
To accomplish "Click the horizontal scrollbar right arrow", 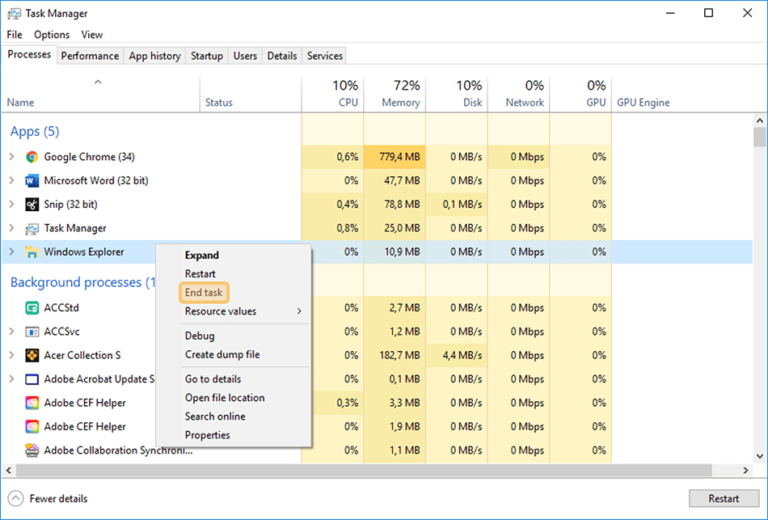I will point(745,470).
